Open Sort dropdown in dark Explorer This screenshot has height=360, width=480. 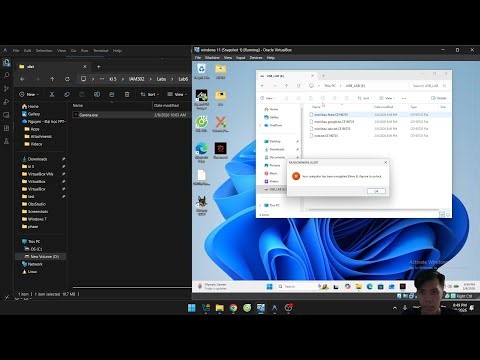(x=149, y=94)
